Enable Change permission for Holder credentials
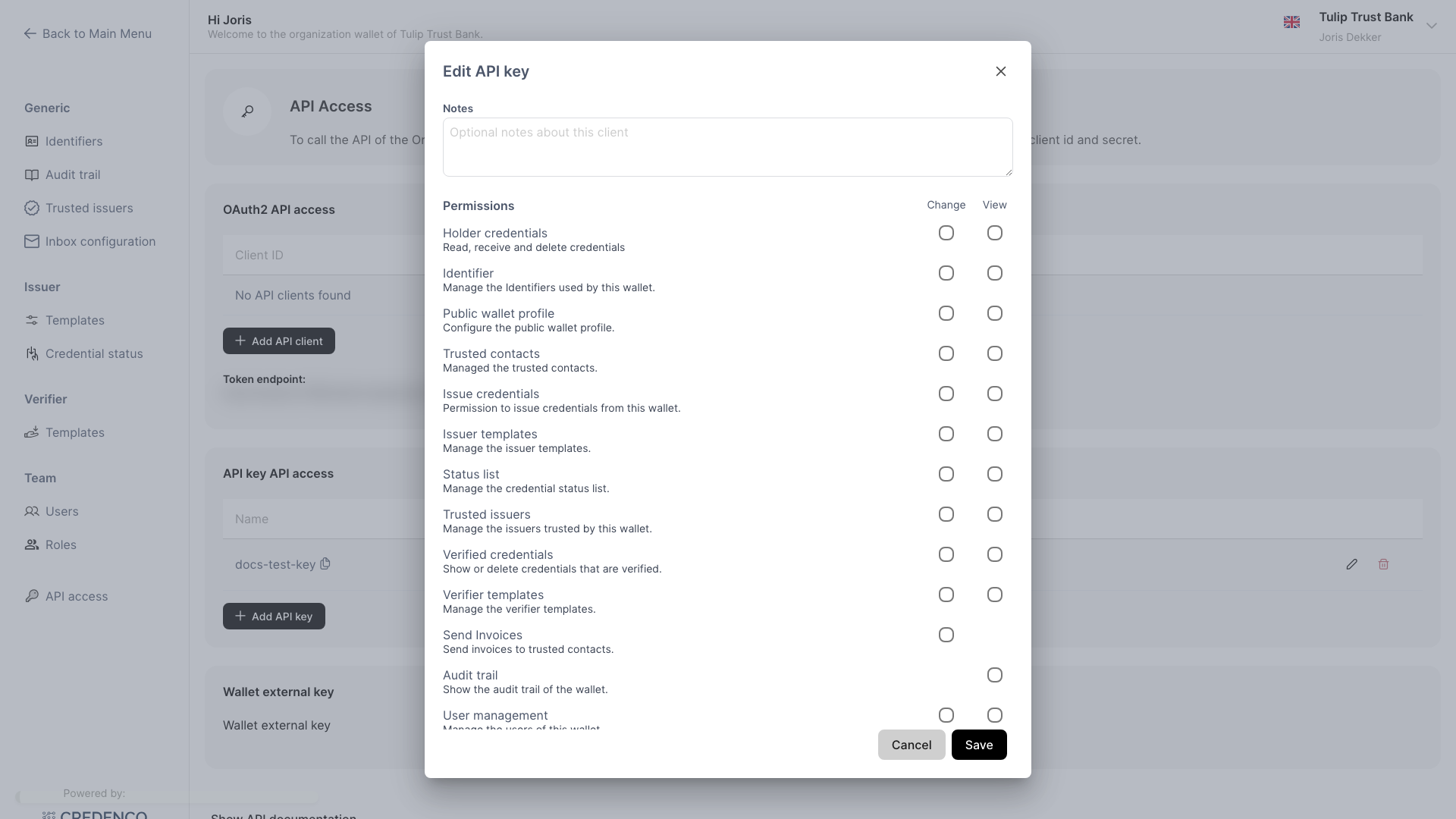This screenshot has width=1456, height=819. [946, 233]
